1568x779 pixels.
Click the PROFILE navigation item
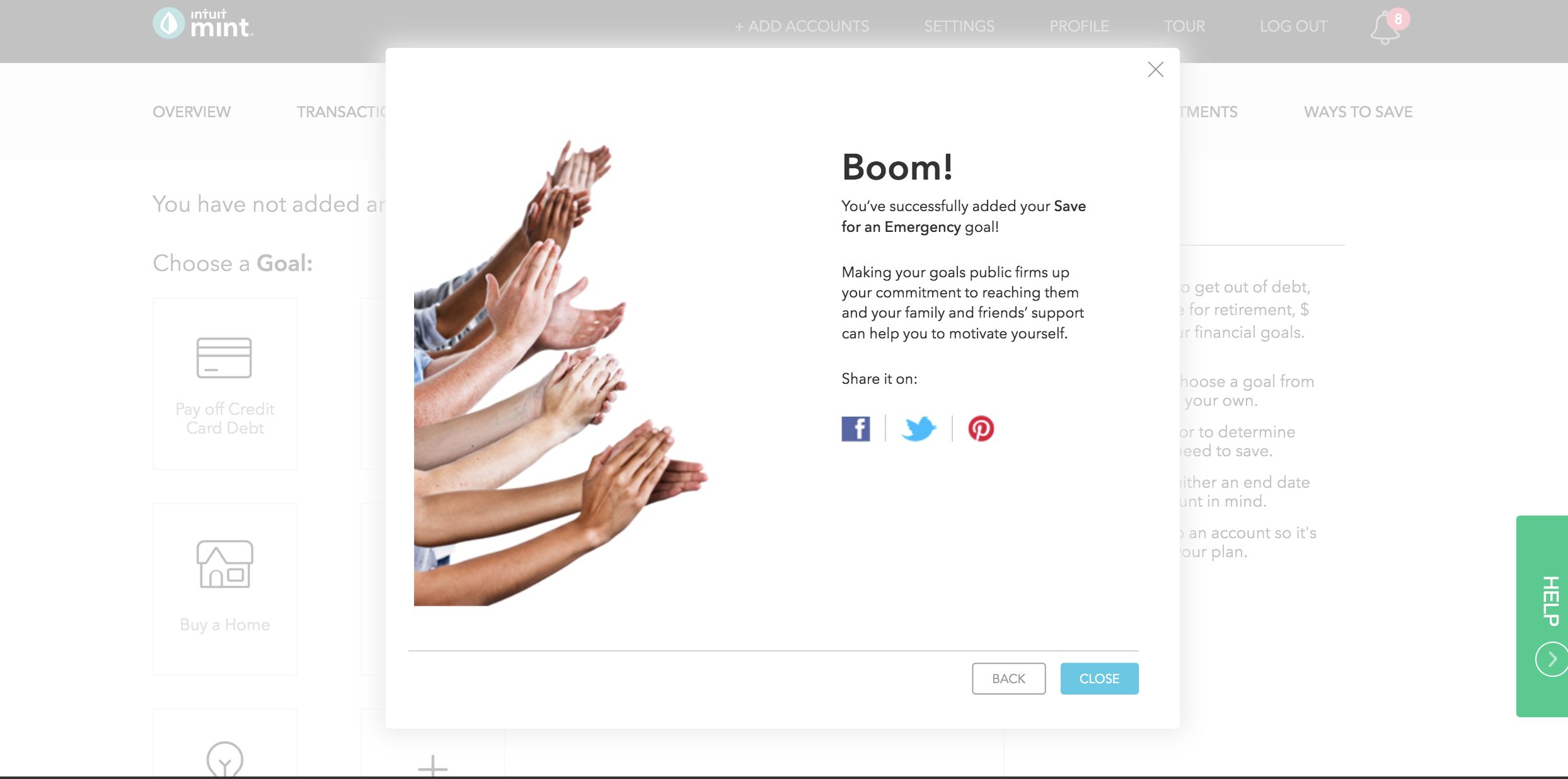point(1079,25)
